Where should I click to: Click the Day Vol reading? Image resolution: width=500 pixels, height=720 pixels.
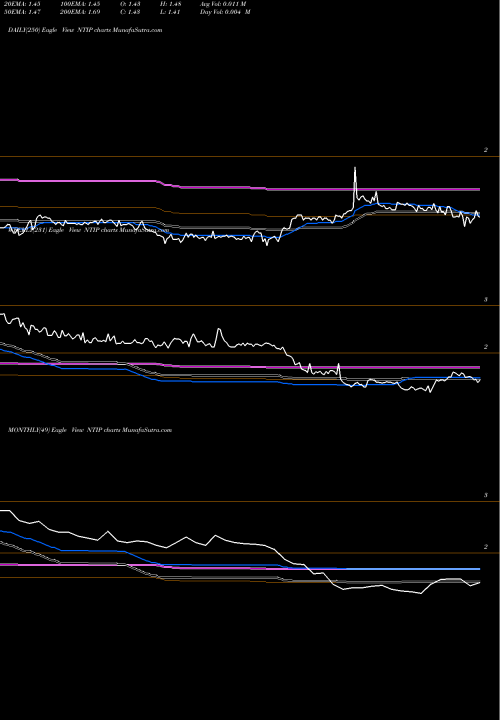[x=225, y=12]
